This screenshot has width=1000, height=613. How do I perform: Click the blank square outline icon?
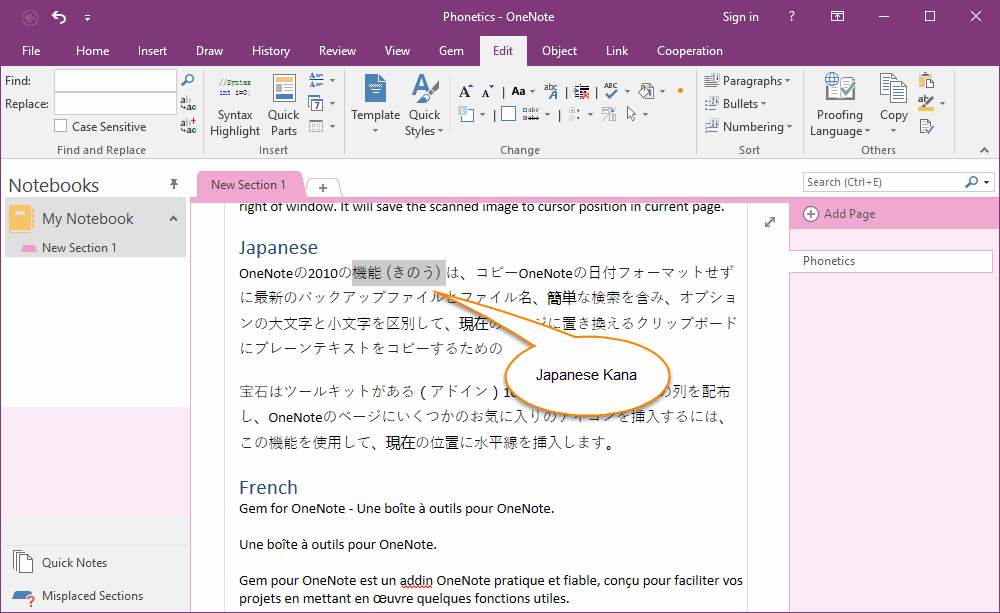508,114
